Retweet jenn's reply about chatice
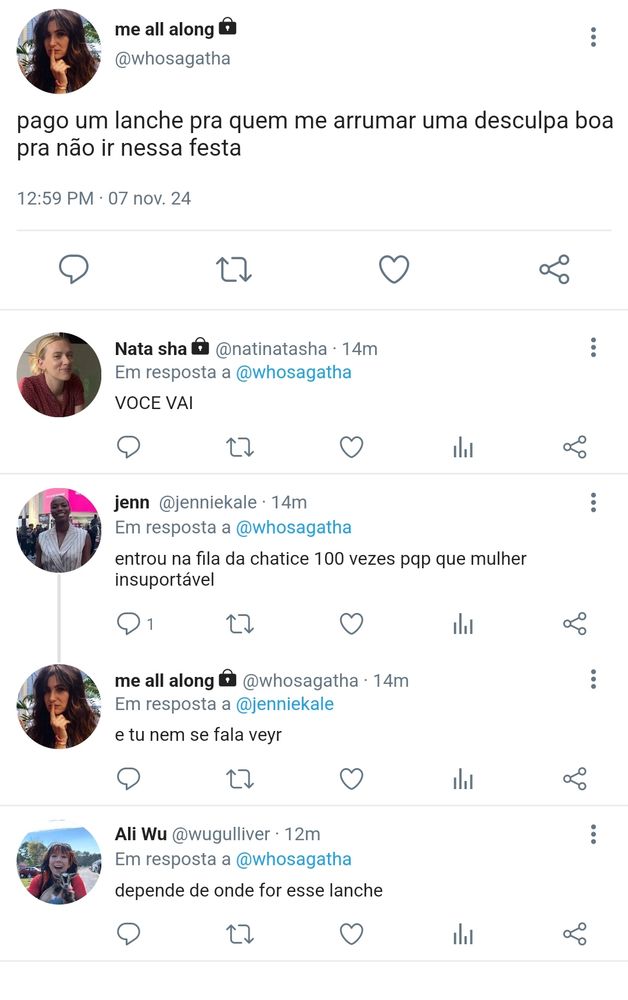Viewport: 628px width, 1000px height. click(x=240, y=624)
